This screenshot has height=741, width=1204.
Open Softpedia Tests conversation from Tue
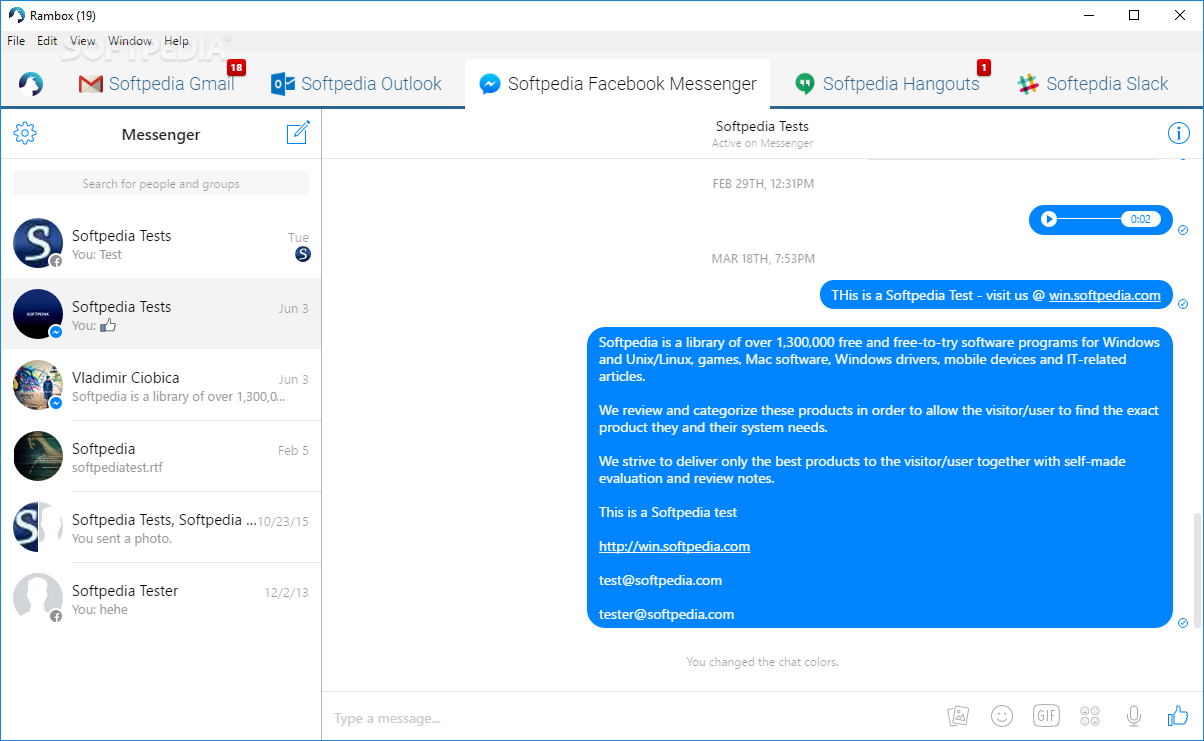tap(161, 243)
